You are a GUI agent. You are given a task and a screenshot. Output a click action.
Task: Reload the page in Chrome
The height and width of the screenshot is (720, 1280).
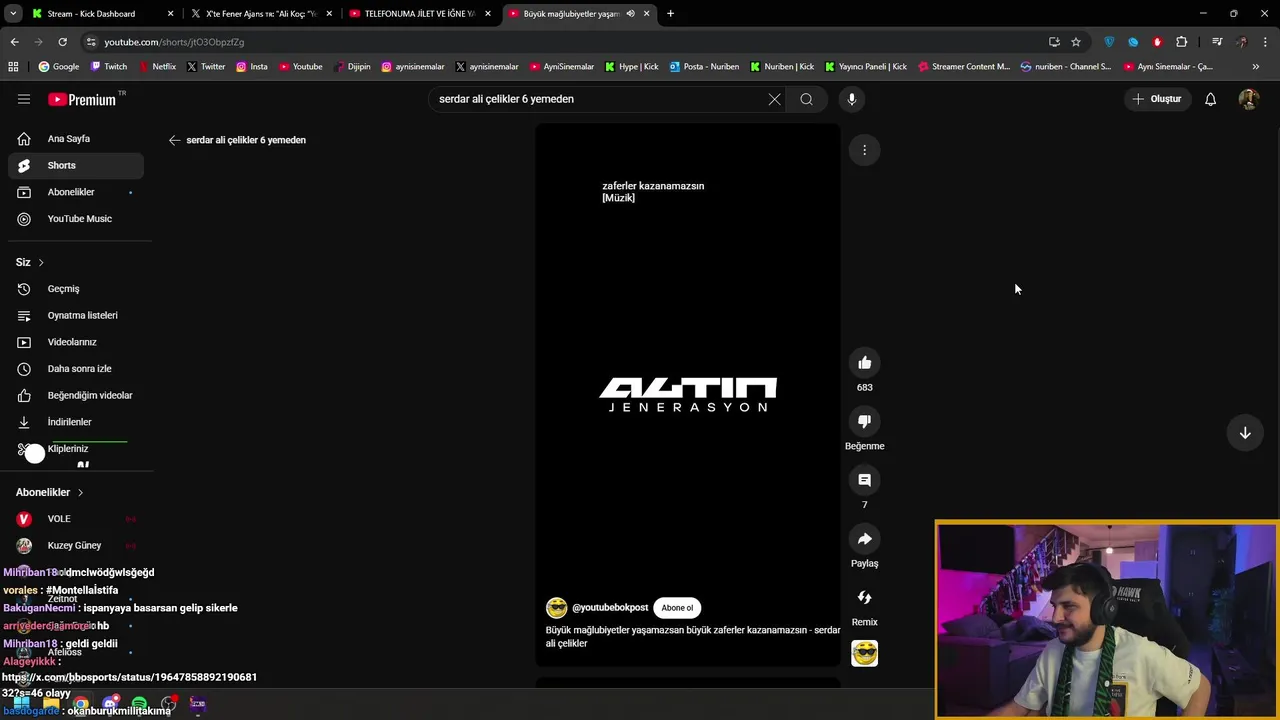(62, 42)
